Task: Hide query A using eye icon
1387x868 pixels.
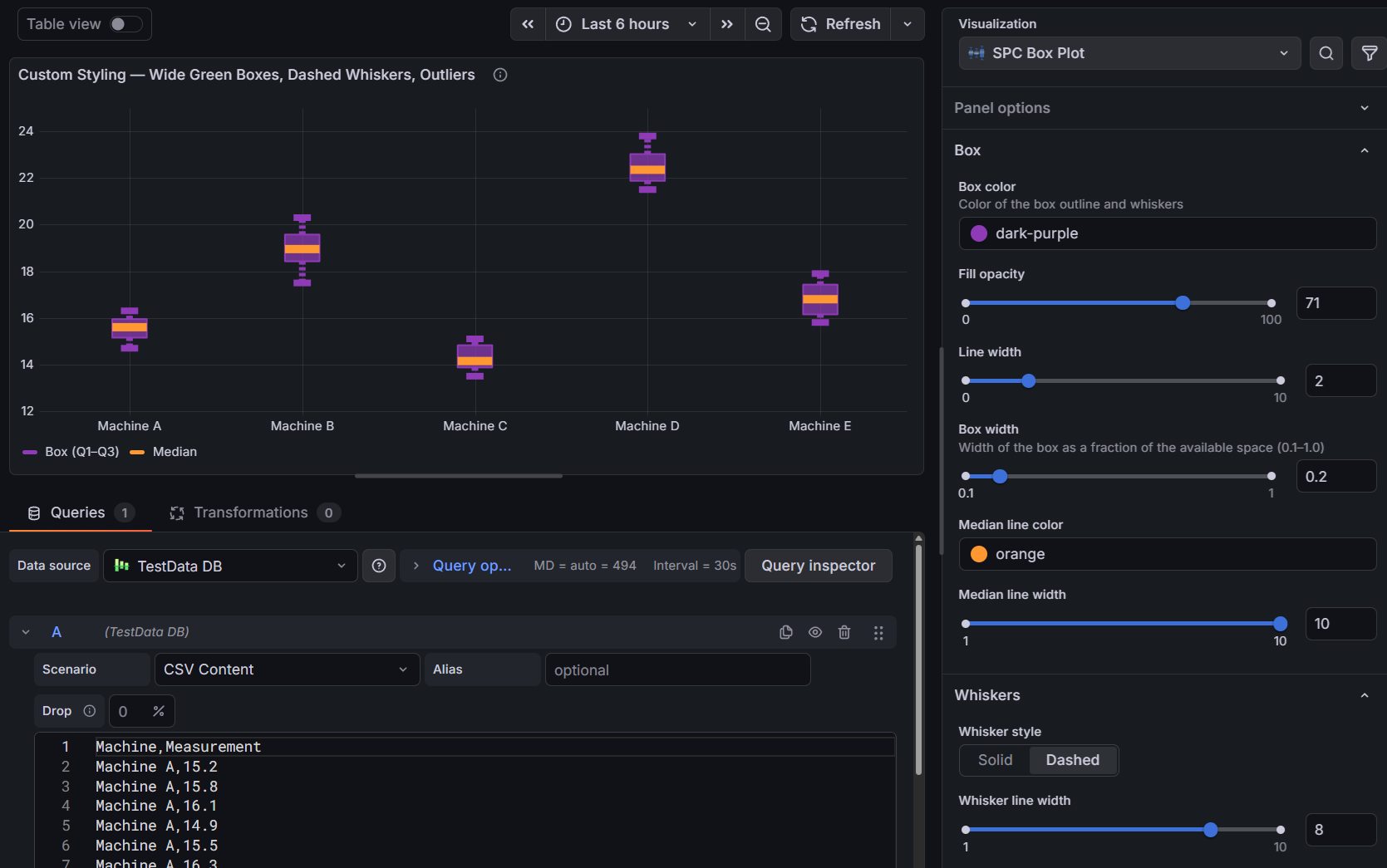Action: [815, 632]
